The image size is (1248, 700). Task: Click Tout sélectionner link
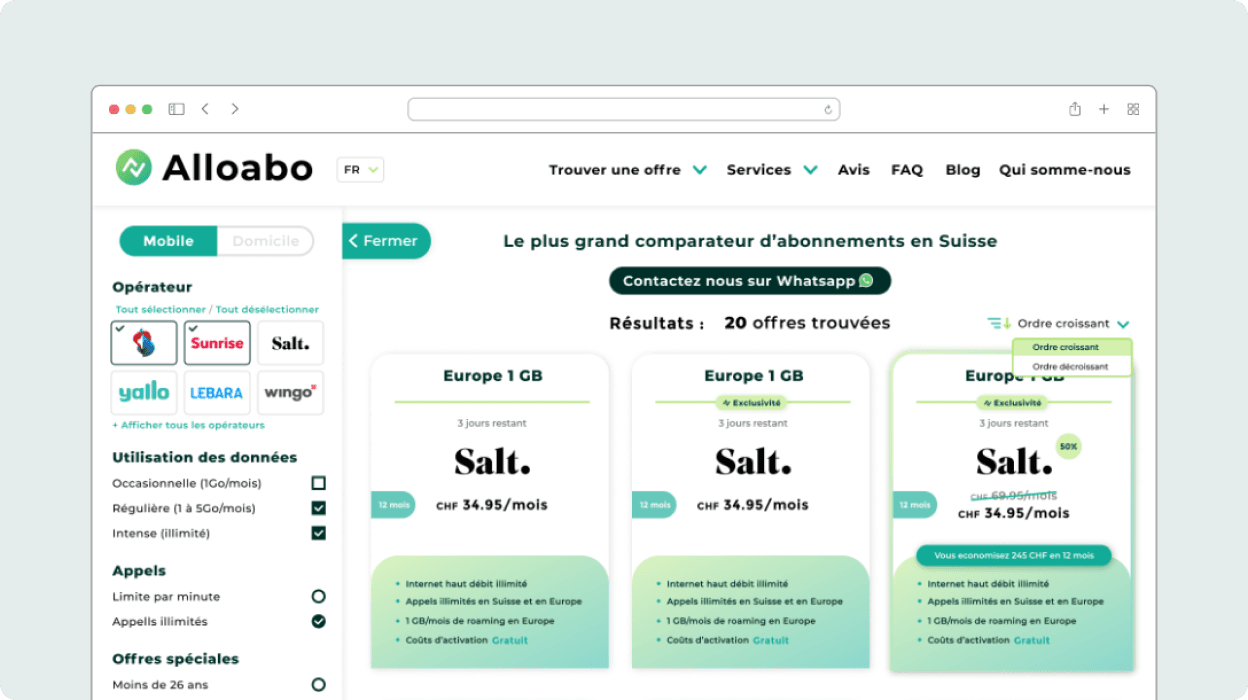[x=159, y=310]
